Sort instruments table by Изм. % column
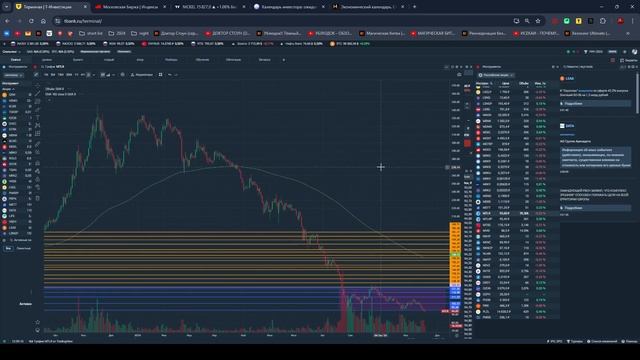640x360 pixels. 540,83
